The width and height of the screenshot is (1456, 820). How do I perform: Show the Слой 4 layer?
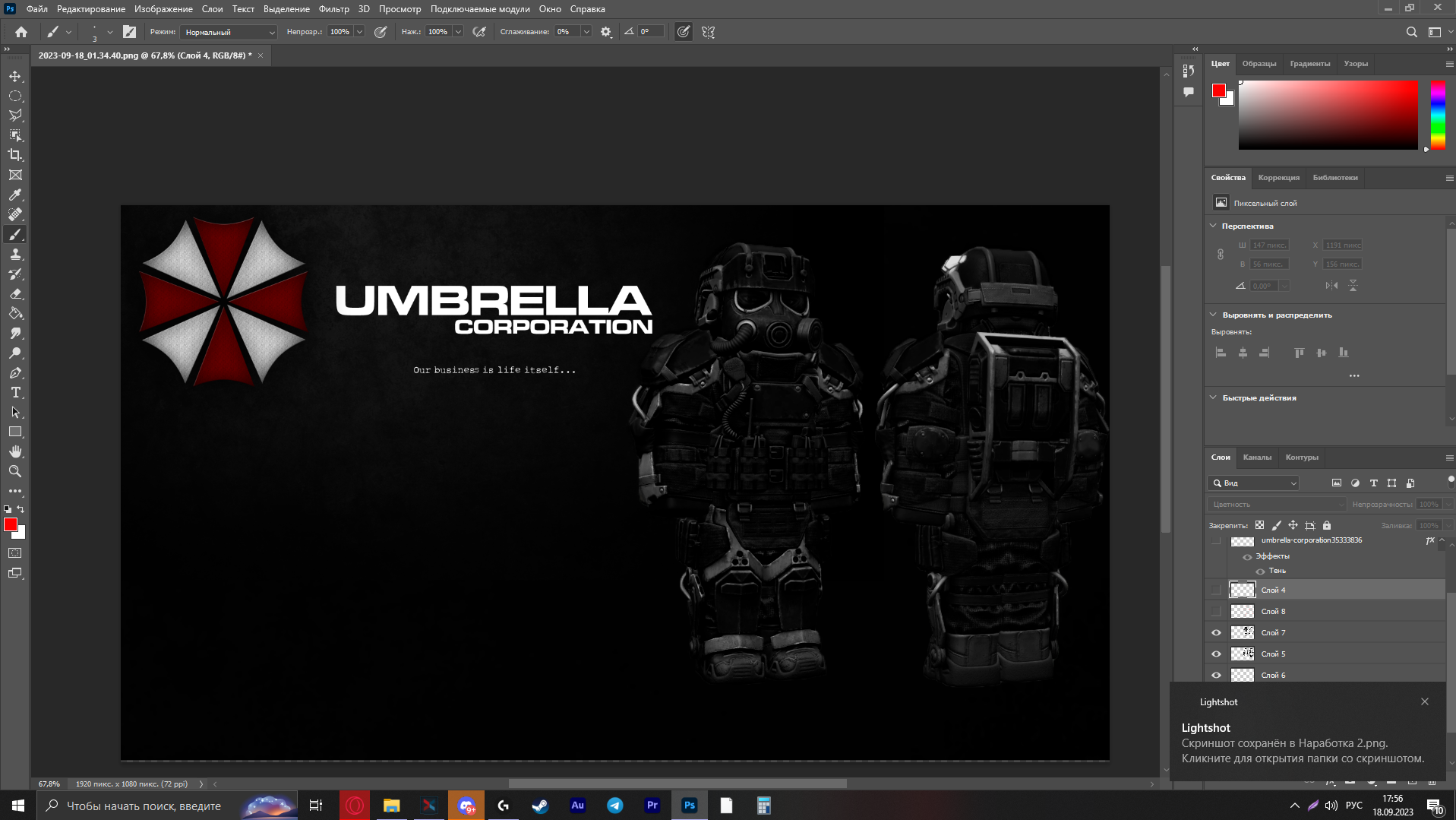pos(1216,590)
